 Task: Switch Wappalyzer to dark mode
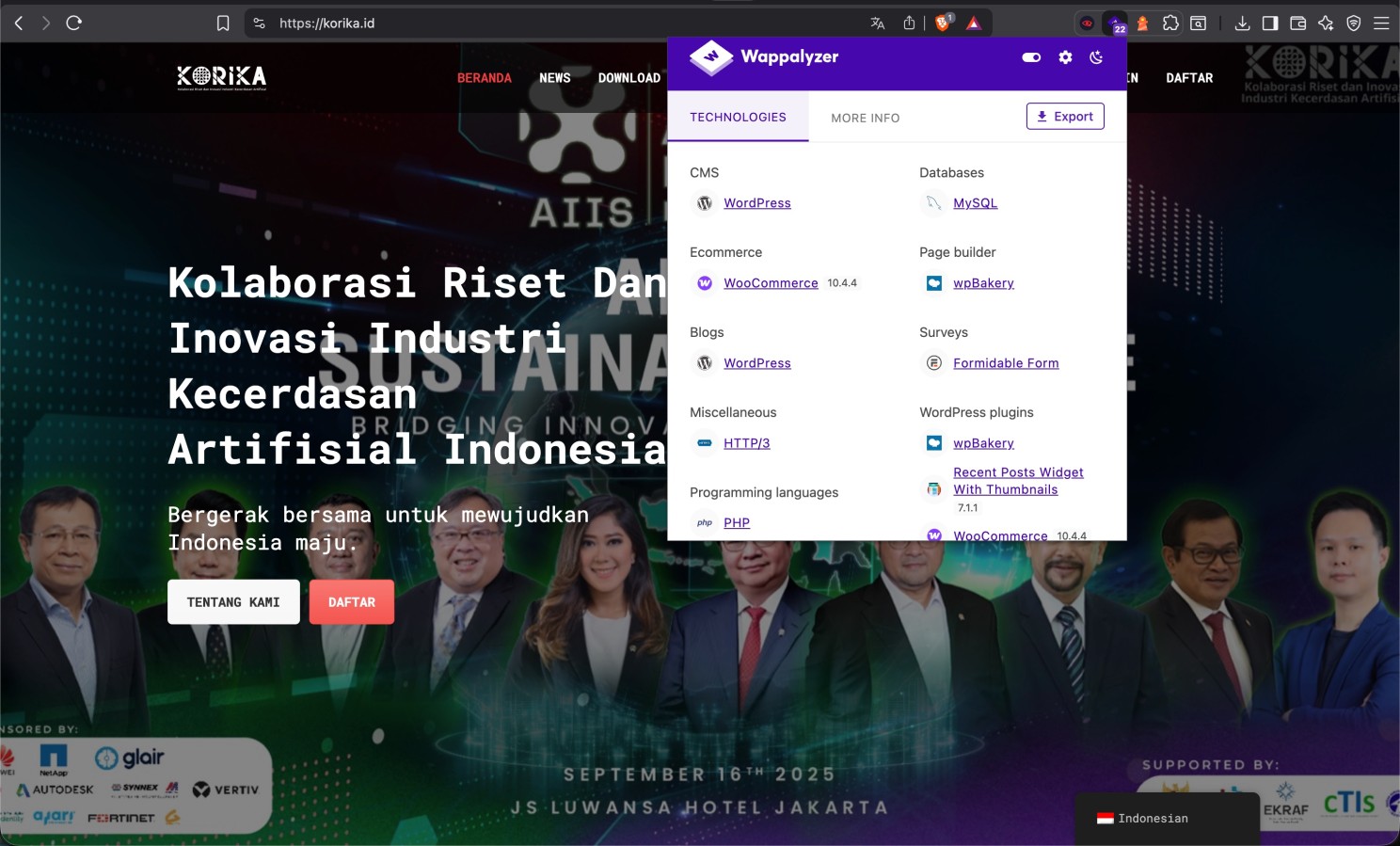click(1096, 57)
